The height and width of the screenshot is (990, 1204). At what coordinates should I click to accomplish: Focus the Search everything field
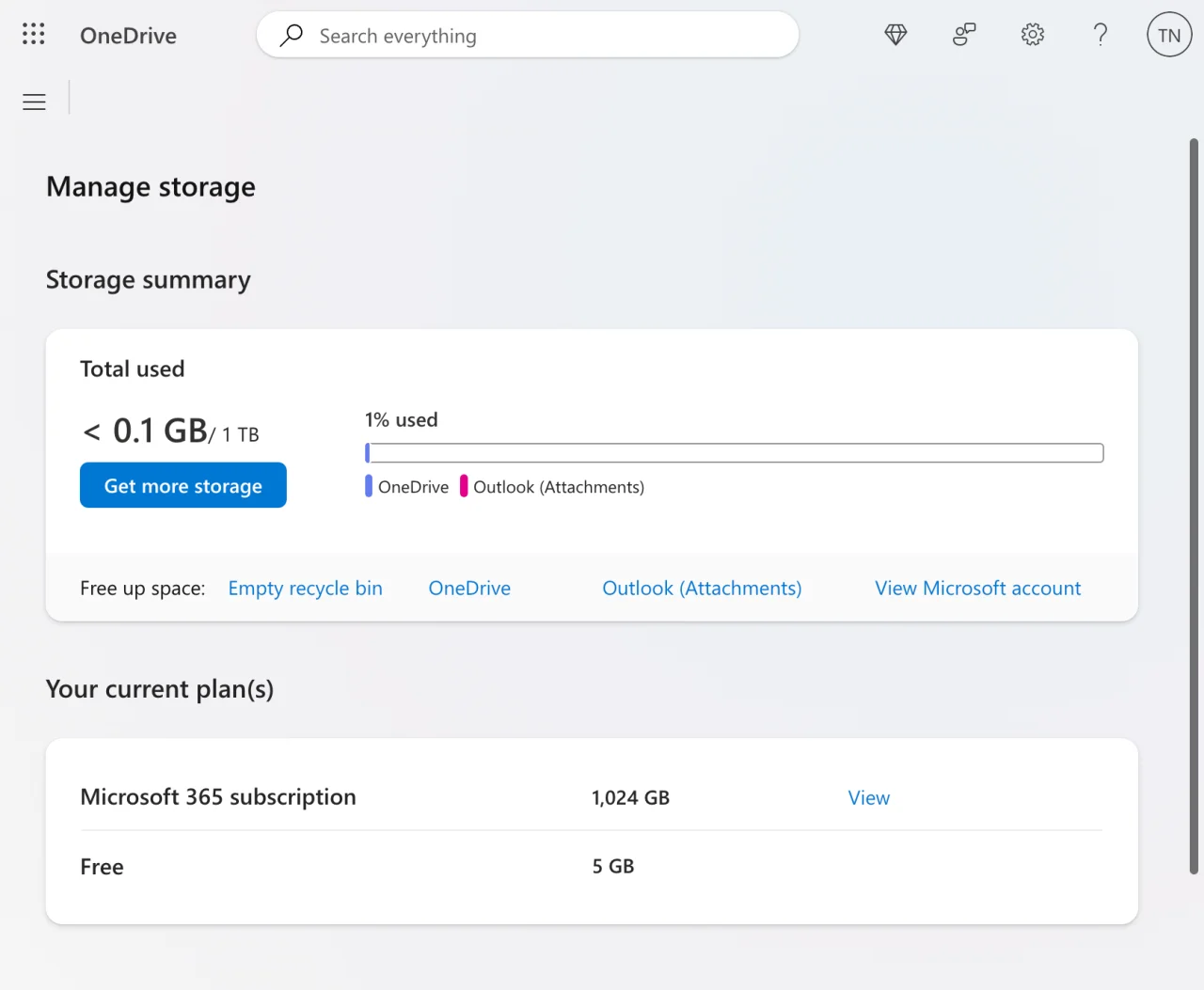coord(528,35)
